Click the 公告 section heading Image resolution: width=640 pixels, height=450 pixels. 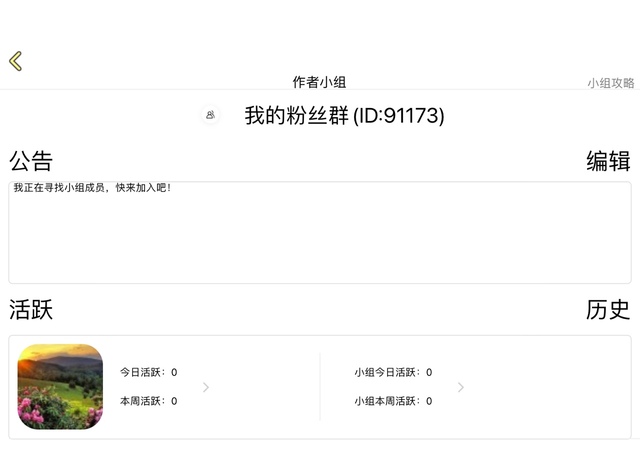31,161
